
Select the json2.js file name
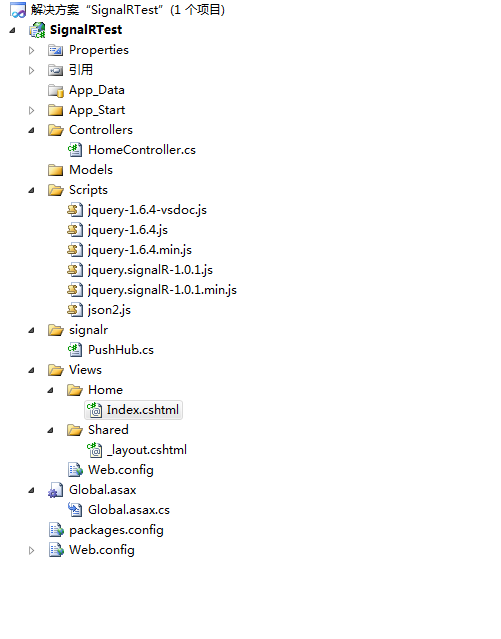coord(109,310)
